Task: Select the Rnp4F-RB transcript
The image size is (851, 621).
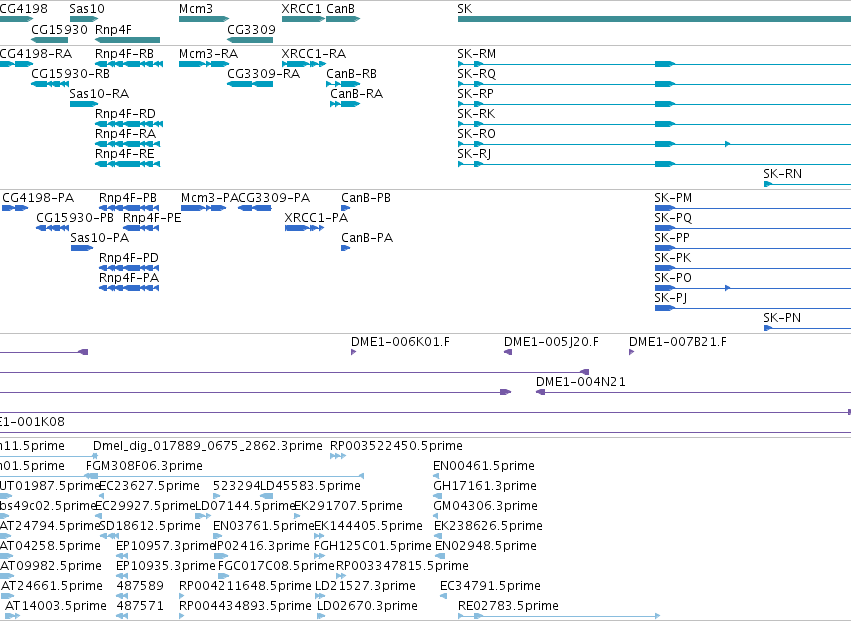Action: (x=124, y=54)
